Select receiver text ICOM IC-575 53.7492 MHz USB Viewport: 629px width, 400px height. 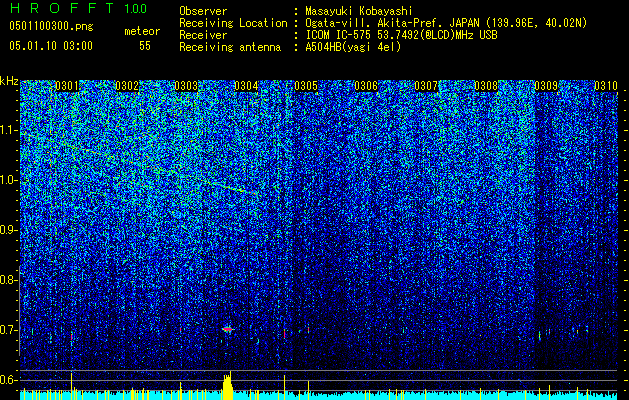[x=401, y=35]
